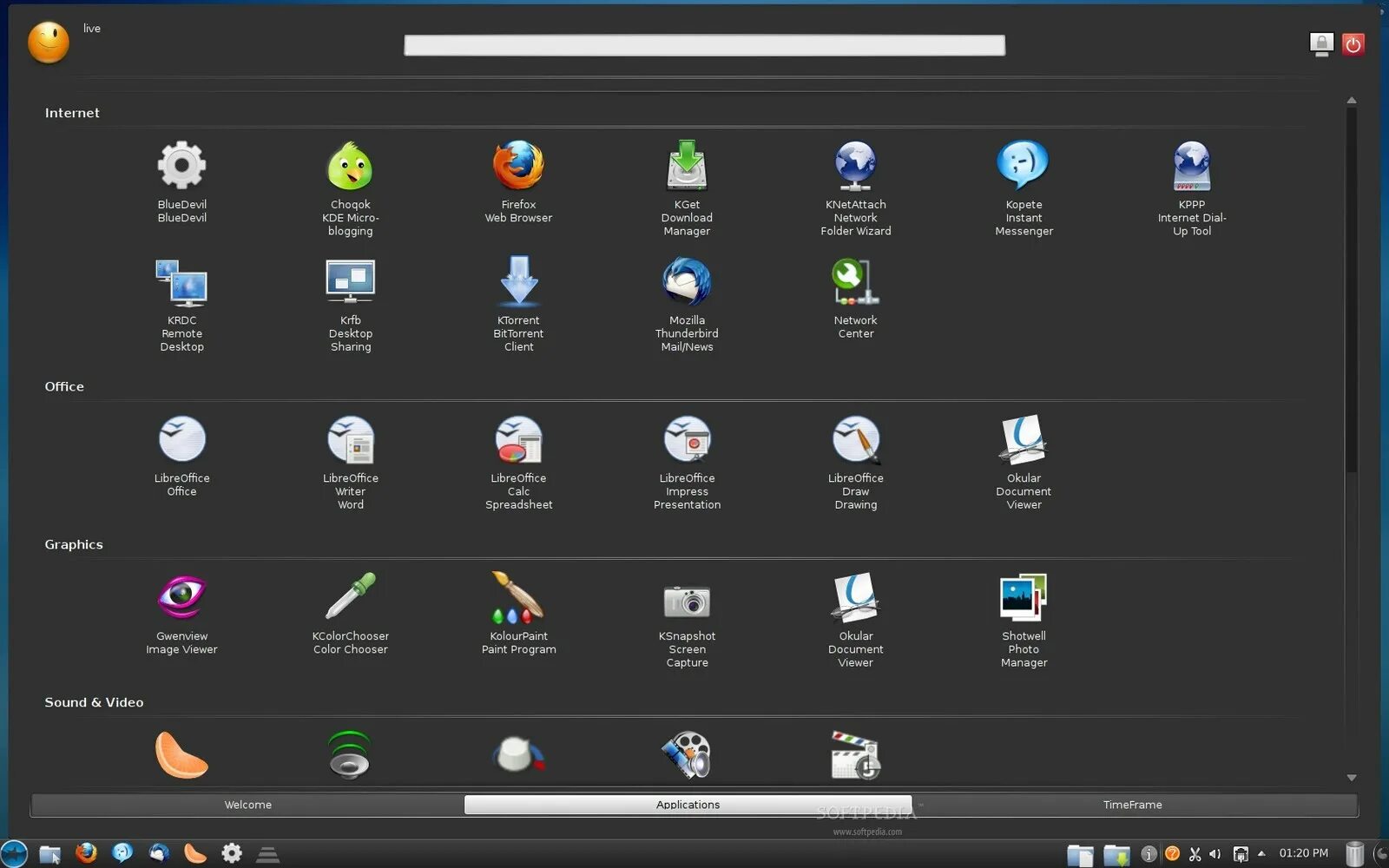Click the scrollbar down arrow

click(1352, 778)
